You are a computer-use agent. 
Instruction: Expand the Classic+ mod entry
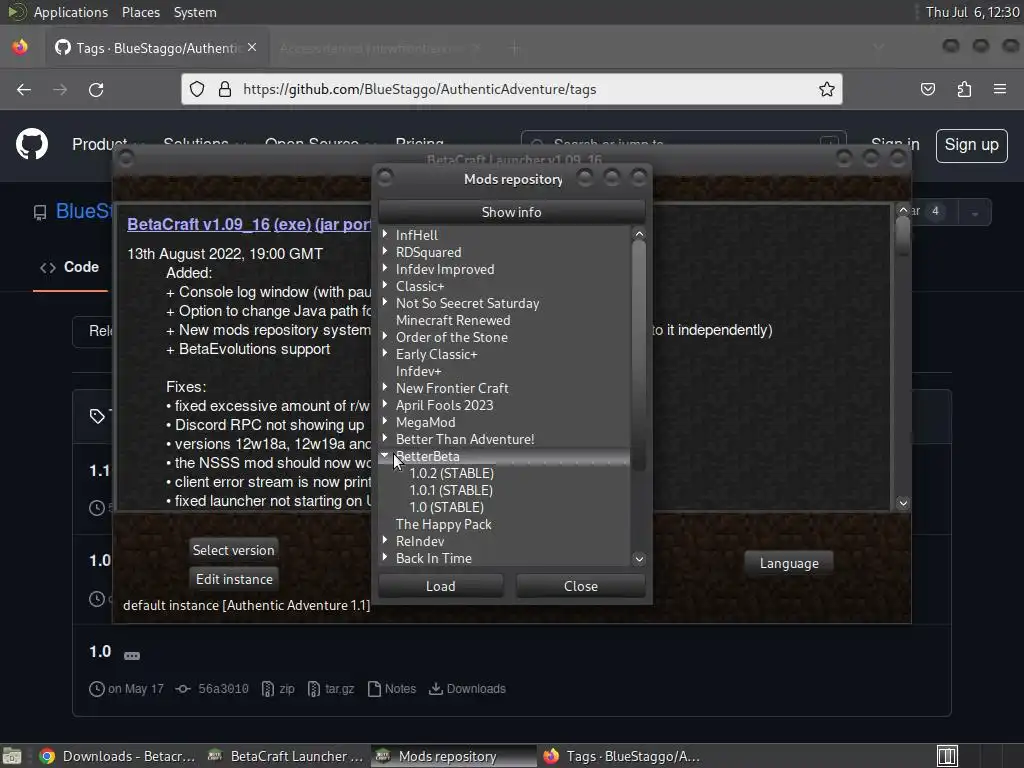point(385,285)
